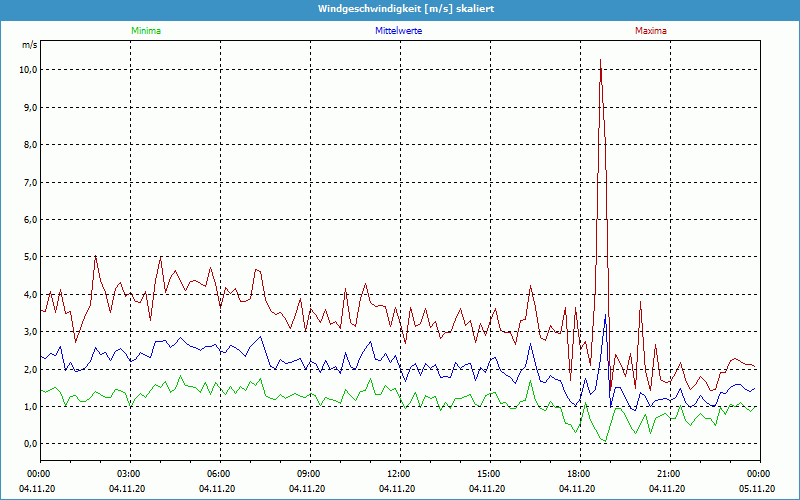800x500 pixels.
Task: Click the '09:00' time axis label
Action: coord(309,474)
